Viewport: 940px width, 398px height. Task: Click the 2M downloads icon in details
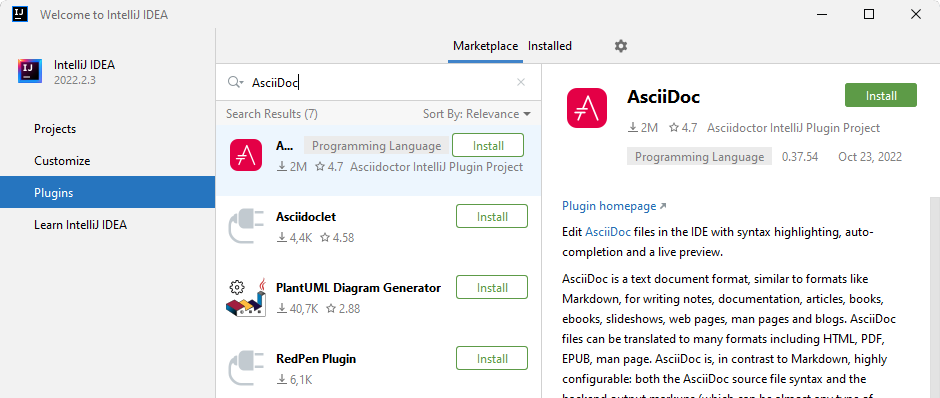[x=632, y=128]
